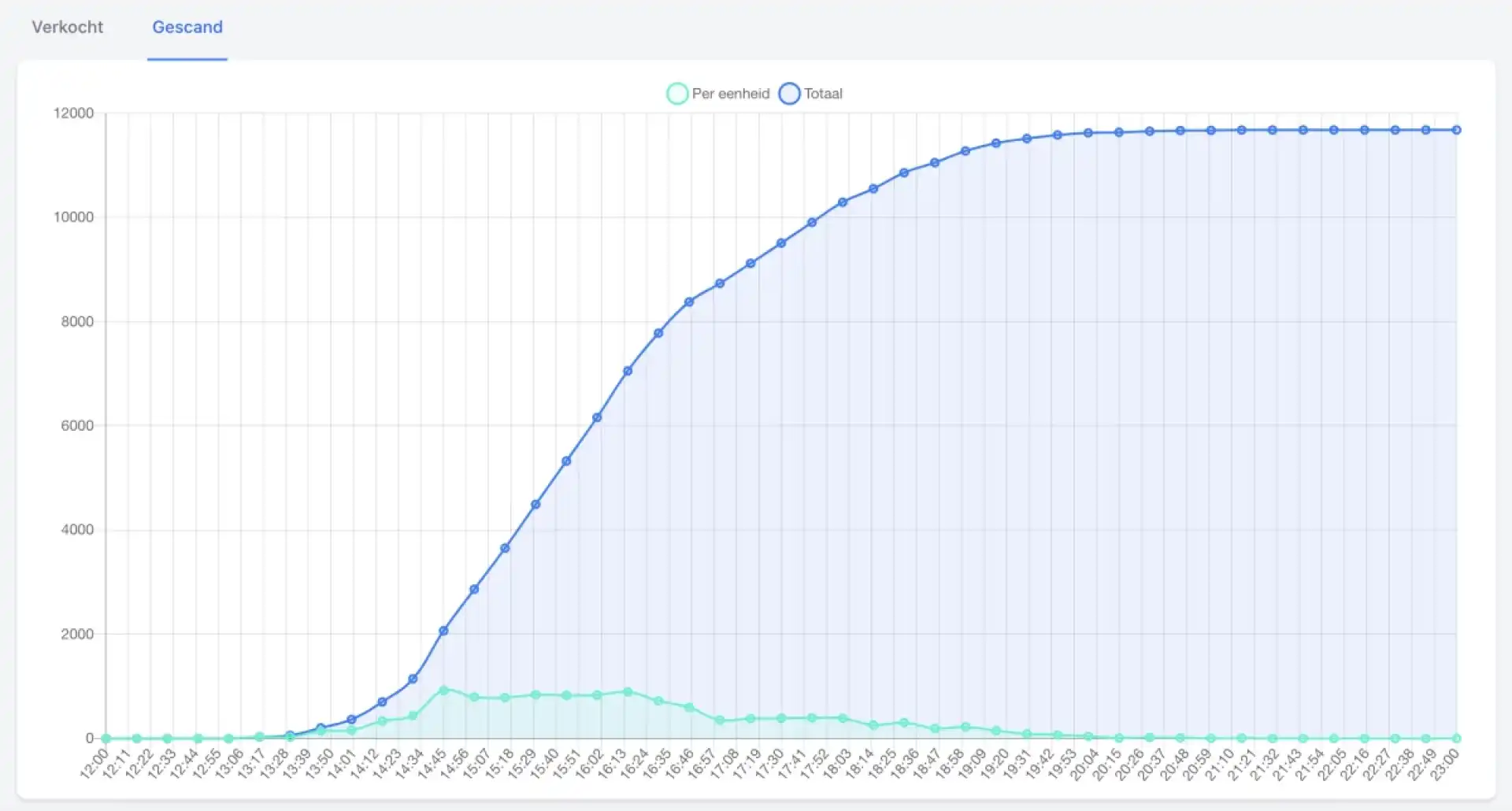Toggle the blue Totaal legend circle
This screenshot has width=1512, height=811.
click(789, 94)
